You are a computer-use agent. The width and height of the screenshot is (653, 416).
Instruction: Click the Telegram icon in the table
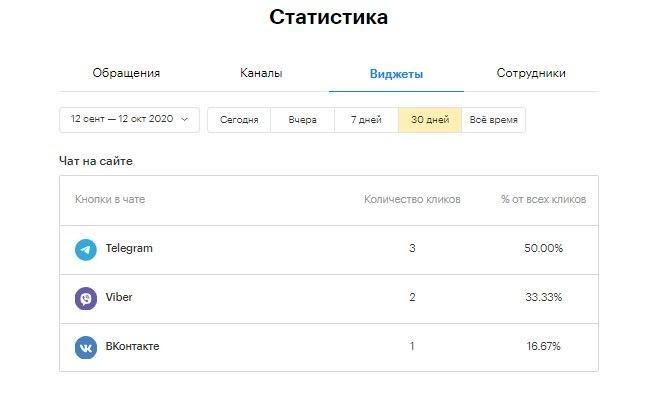click(x=86, y=249)
